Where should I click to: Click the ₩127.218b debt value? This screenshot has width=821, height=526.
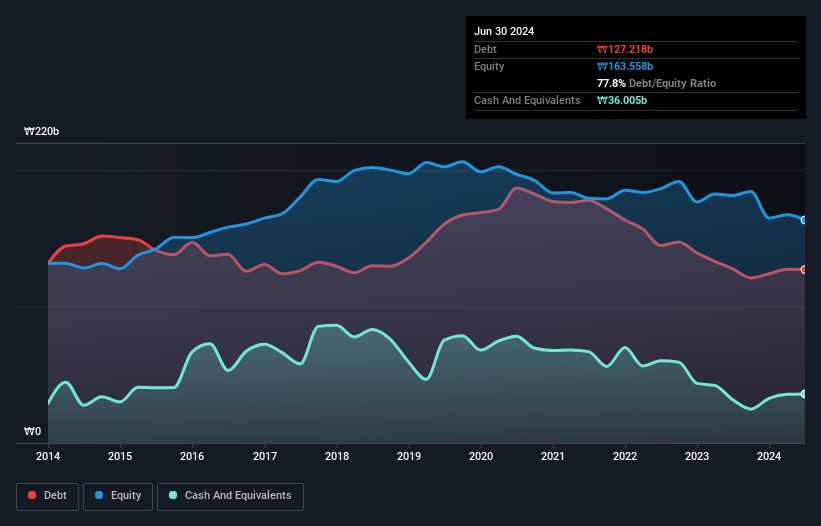(625, 49)
